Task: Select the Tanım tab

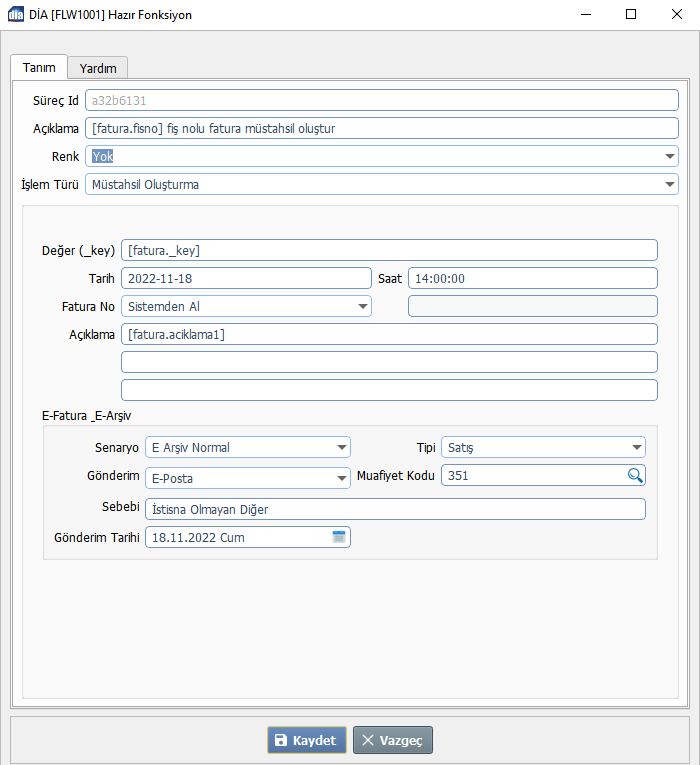Action: 39,67
